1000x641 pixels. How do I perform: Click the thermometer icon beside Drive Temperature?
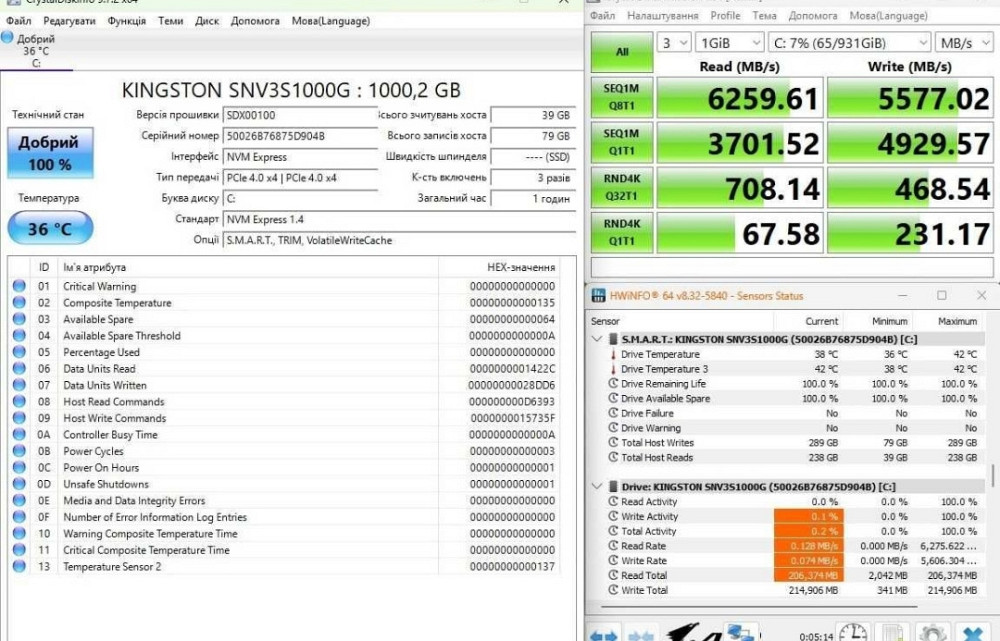612,353
